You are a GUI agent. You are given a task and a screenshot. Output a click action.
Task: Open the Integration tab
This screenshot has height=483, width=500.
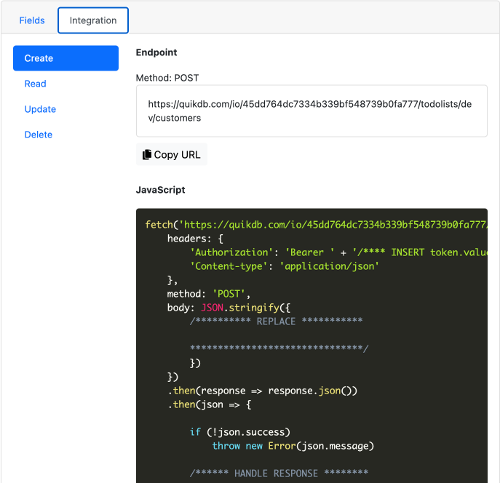[93, 20]
